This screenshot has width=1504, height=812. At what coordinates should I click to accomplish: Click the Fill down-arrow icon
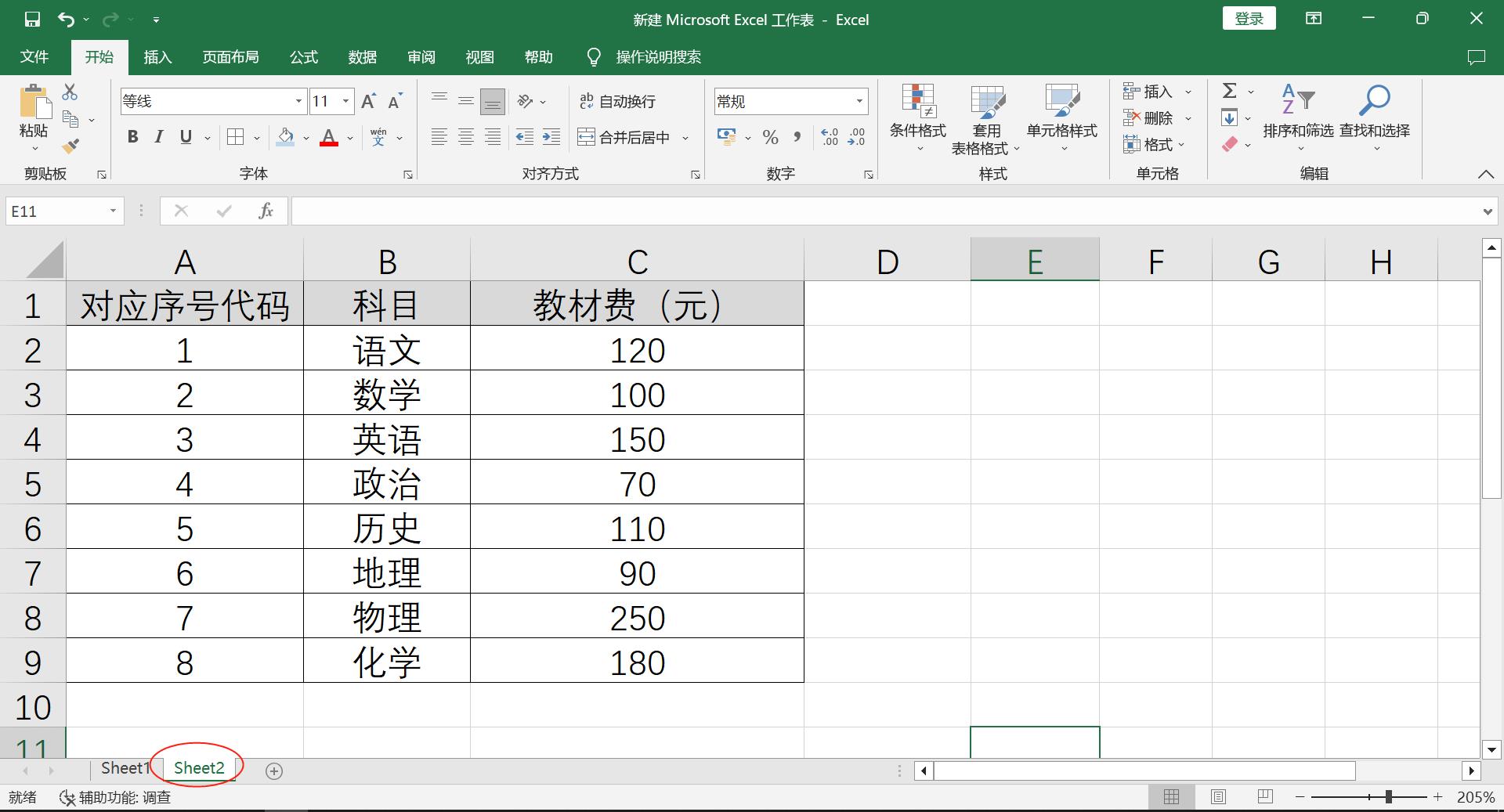click(x=1229, y=118)
